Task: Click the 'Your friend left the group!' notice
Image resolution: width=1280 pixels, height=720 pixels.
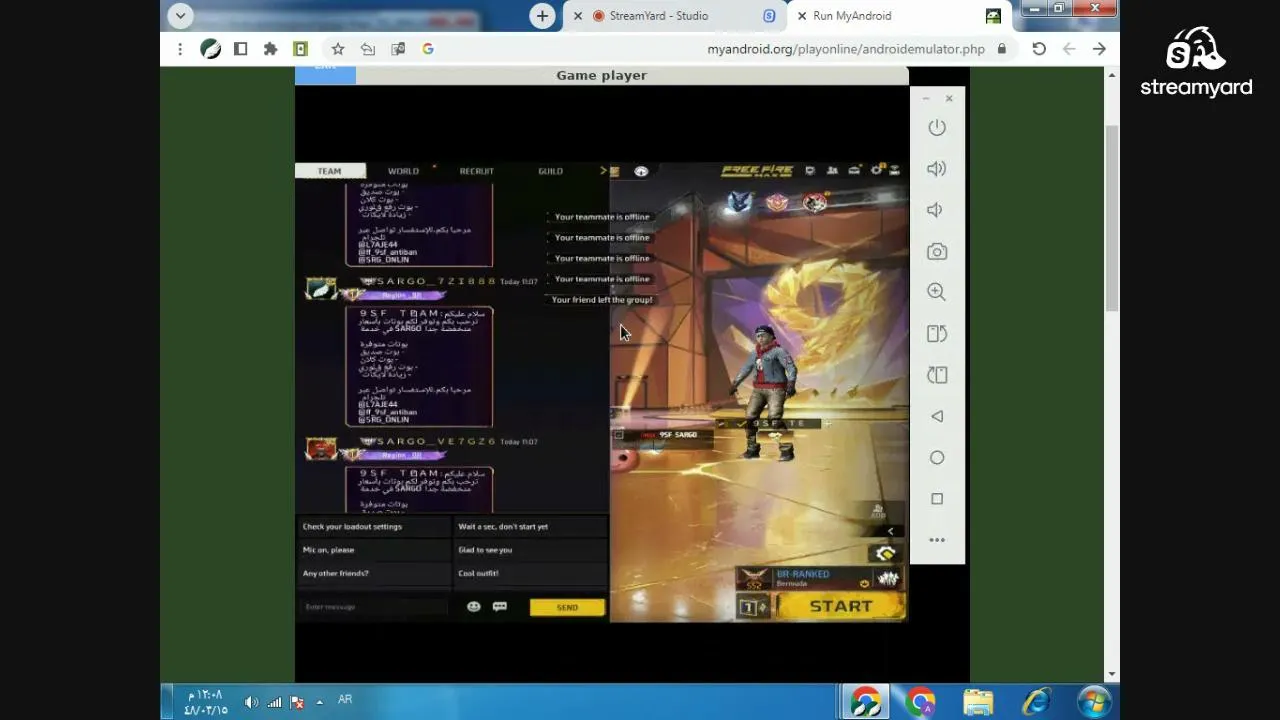Action: tap(602, 300)
